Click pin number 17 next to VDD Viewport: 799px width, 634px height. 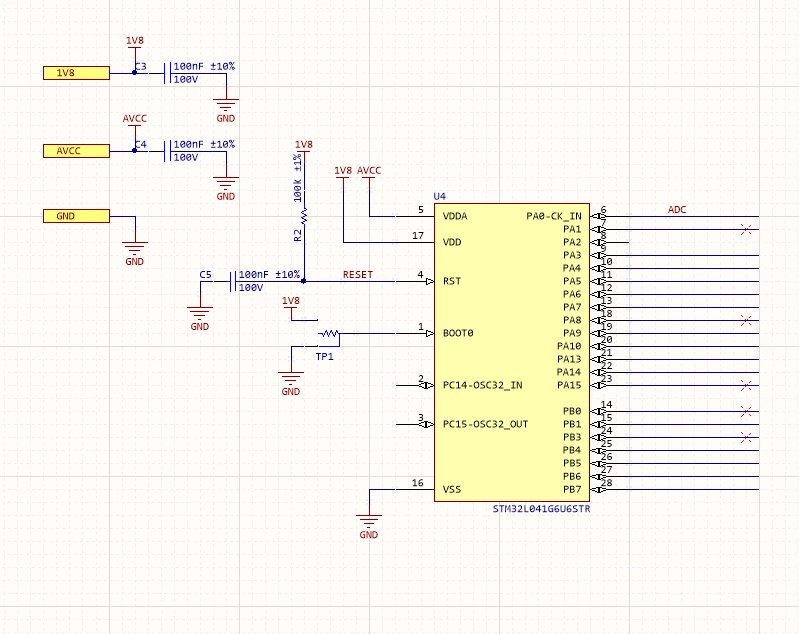pyautogui.click(x=418, y=235)
